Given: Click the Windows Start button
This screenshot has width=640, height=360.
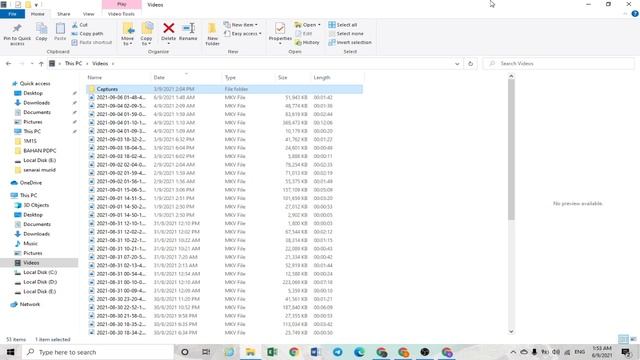Looking at the screenshot, I should pyautogui.click(x=11, y=352).
